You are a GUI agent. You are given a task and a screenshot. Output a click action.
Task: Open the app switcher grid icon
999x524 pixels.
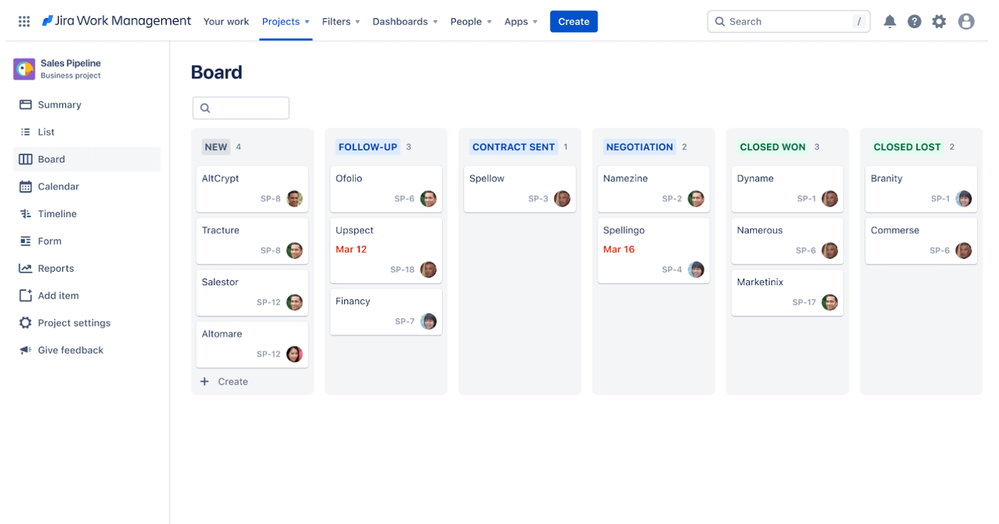click(x=24, y=21)
